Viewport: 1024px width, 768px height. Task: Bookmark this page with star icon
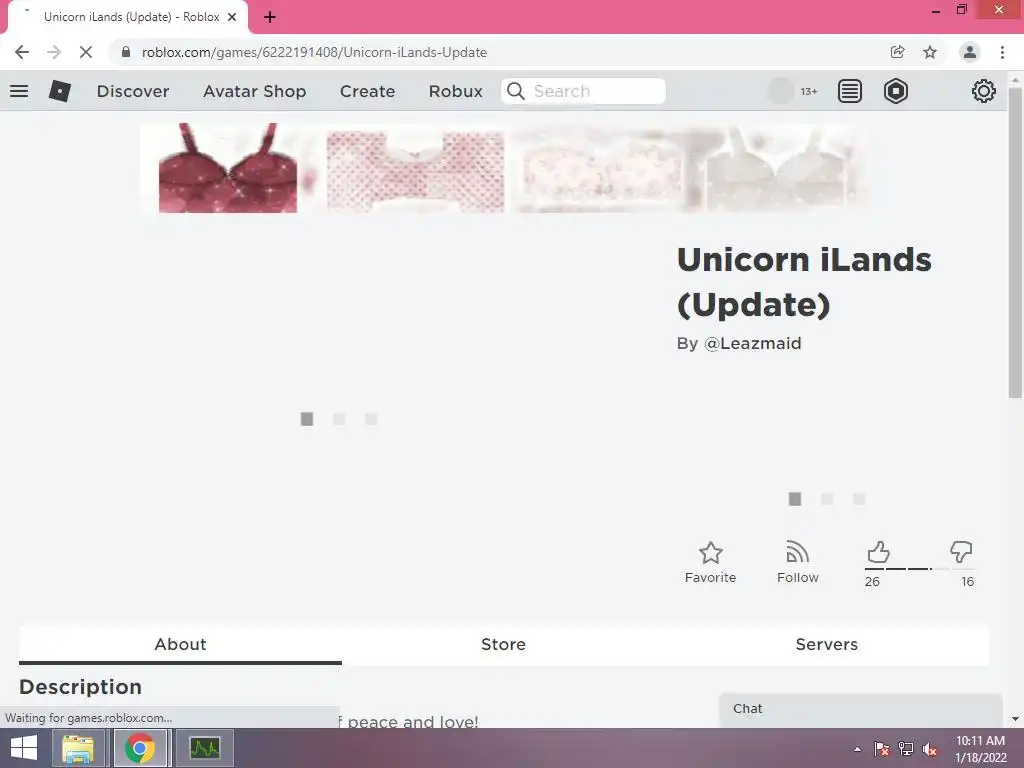point(930,52)
